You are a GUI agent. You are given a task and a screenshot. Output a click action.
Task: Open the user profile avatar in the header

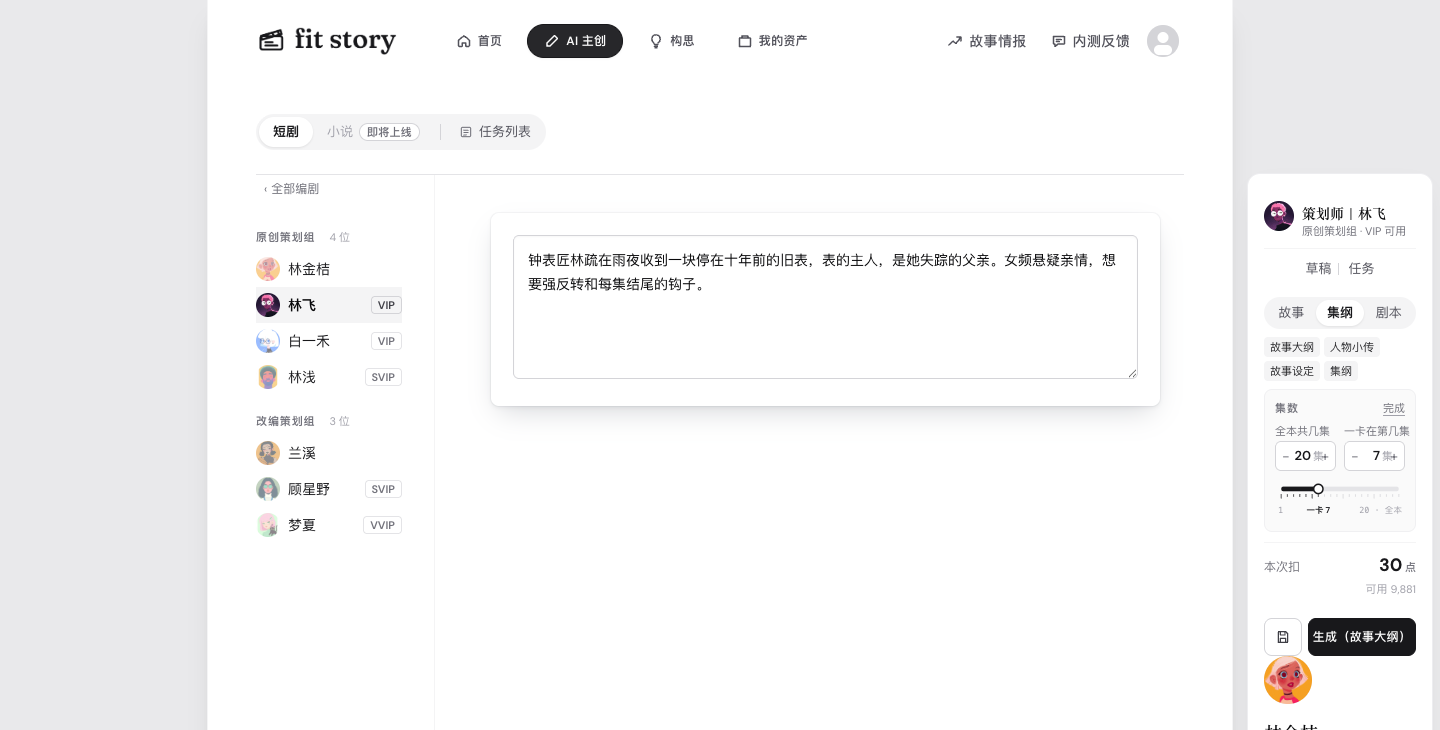(1163, 41)
